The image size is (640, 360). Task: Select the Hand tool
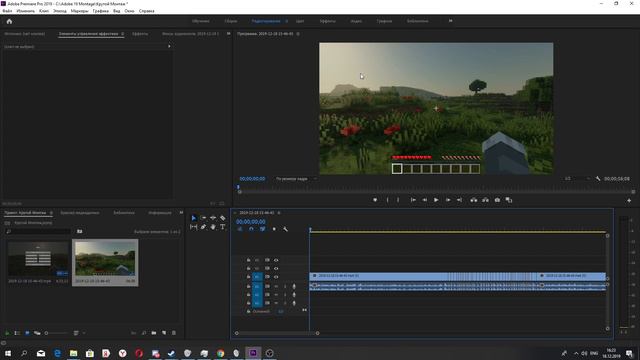click(x=213, y=227)
